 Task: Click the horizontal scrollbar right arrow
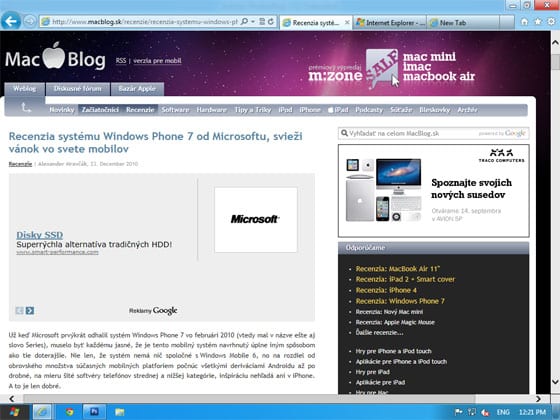pyautogui.click(x=538, y=399)
